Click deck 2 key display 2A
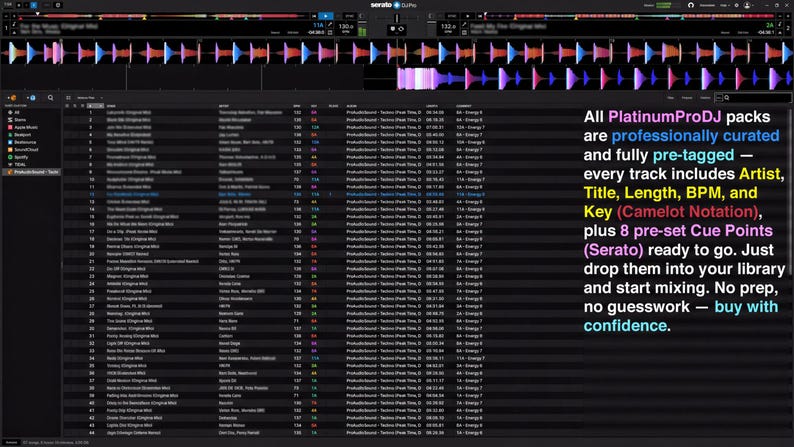794x447 pixels. point(770,25)
